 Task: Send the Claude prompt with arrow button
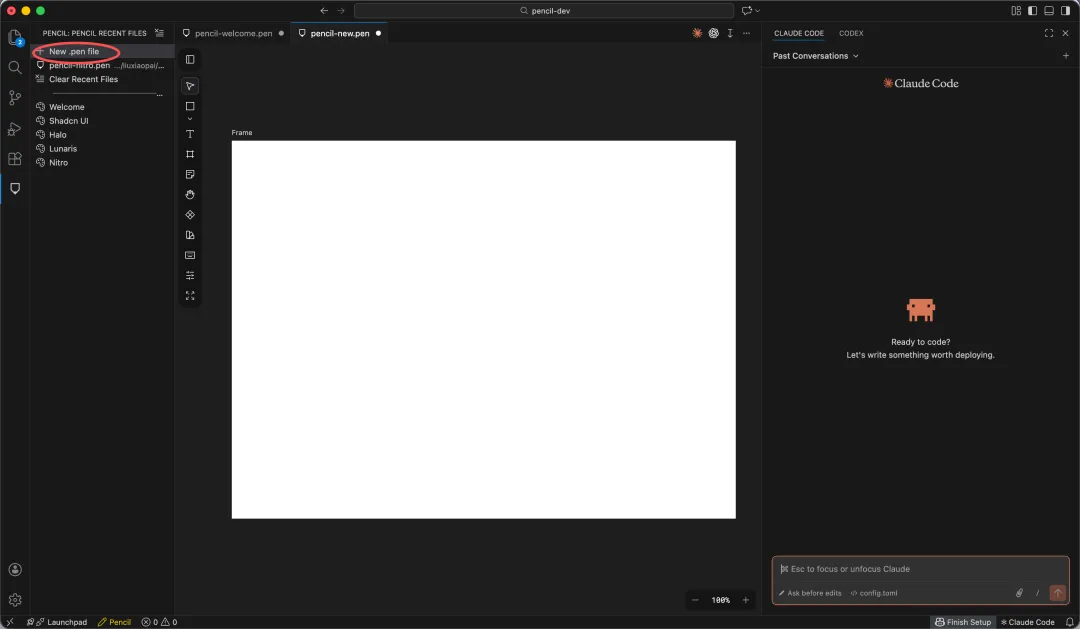click(1057, 593)
